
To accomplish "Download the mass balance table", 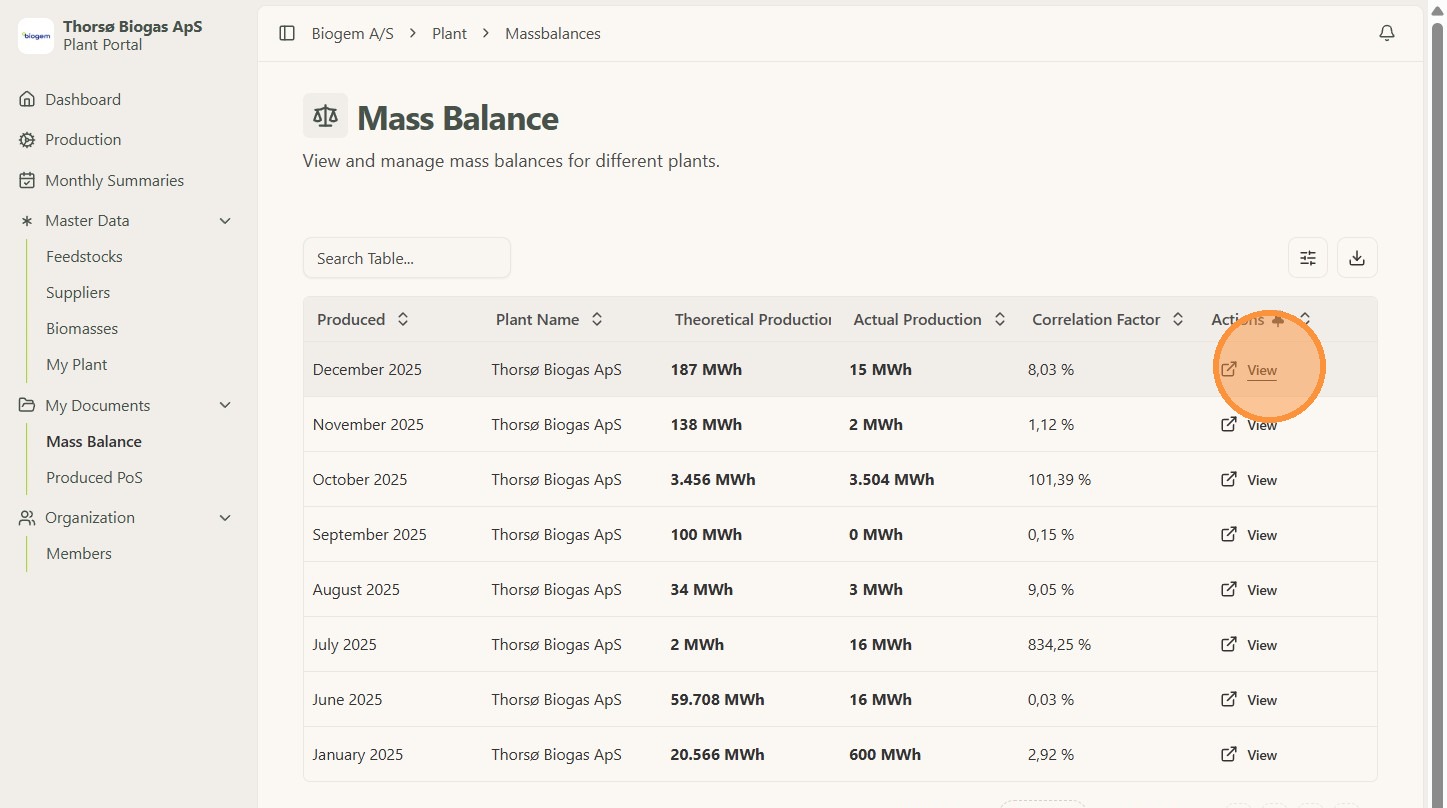I will (1356, 258).
